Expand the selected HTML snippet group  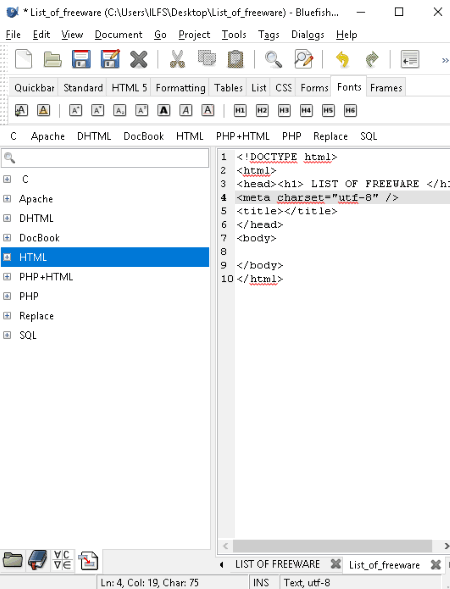pyautogui.click(x=7, y=257)
